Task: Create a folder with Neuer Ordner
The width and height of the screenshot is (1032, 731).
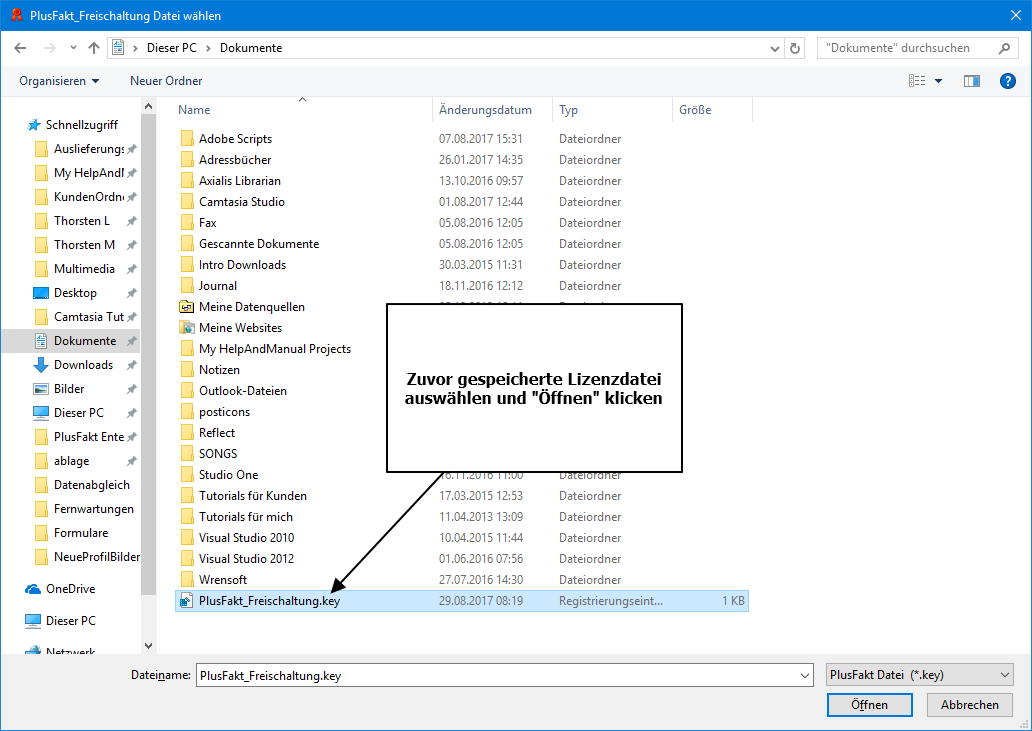Action: (x=166, y=81)
